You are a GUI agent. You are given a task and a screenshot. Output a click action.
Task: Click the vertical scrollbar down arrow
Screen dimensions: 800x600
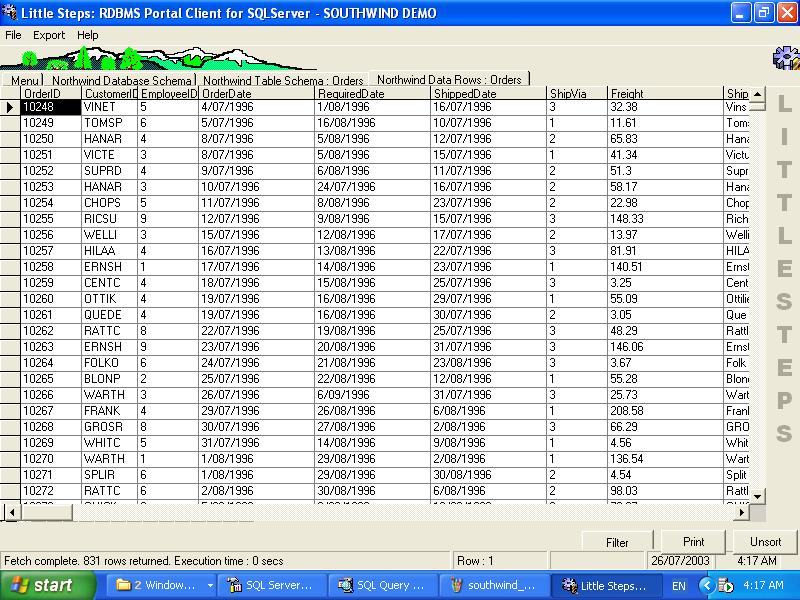click(x=757, y=496)
